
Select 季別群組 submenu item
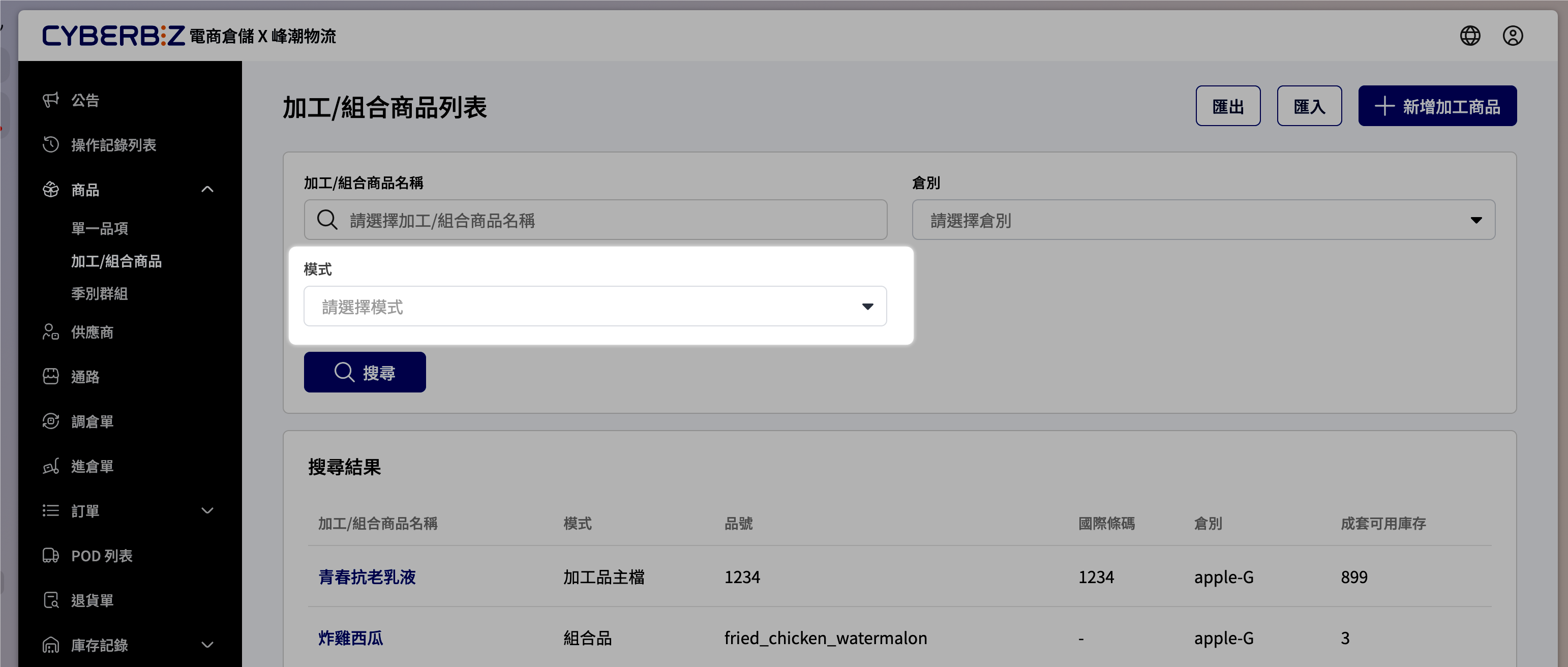tap(99, 293)
